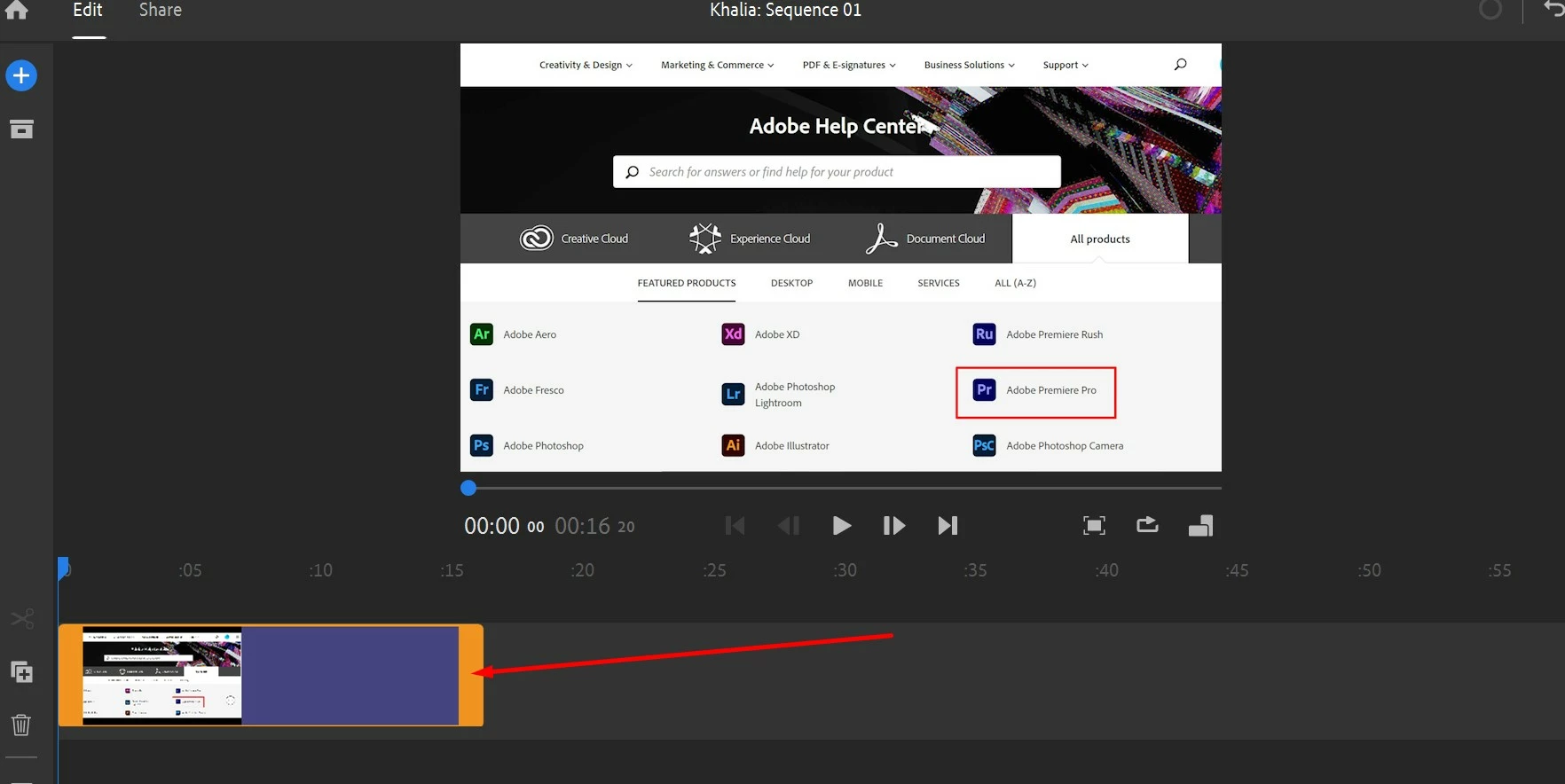The image size is (1565, 784).
Task: Jump to the next edit point
Action: coord(948,526)
